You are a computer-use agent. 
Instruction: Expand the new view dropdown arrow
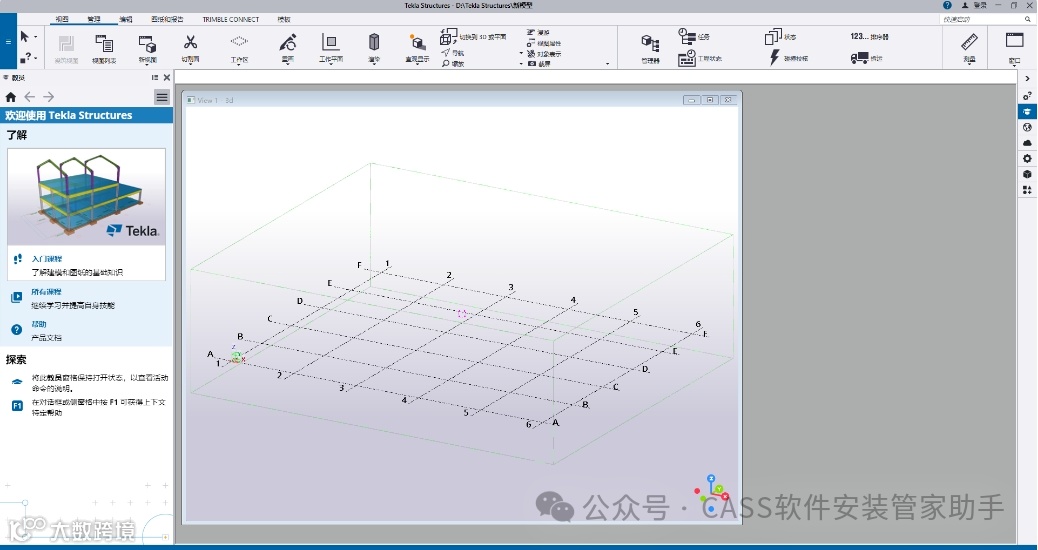147,64
